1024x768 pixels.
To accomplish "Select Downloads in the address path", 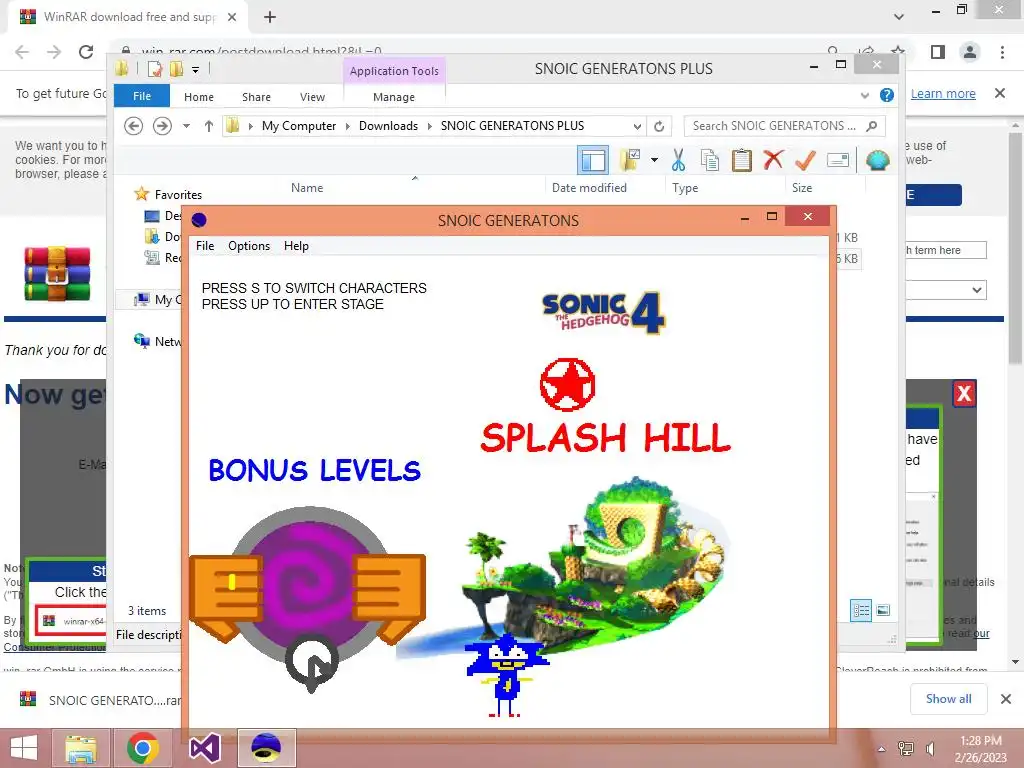I will point(388,125).
